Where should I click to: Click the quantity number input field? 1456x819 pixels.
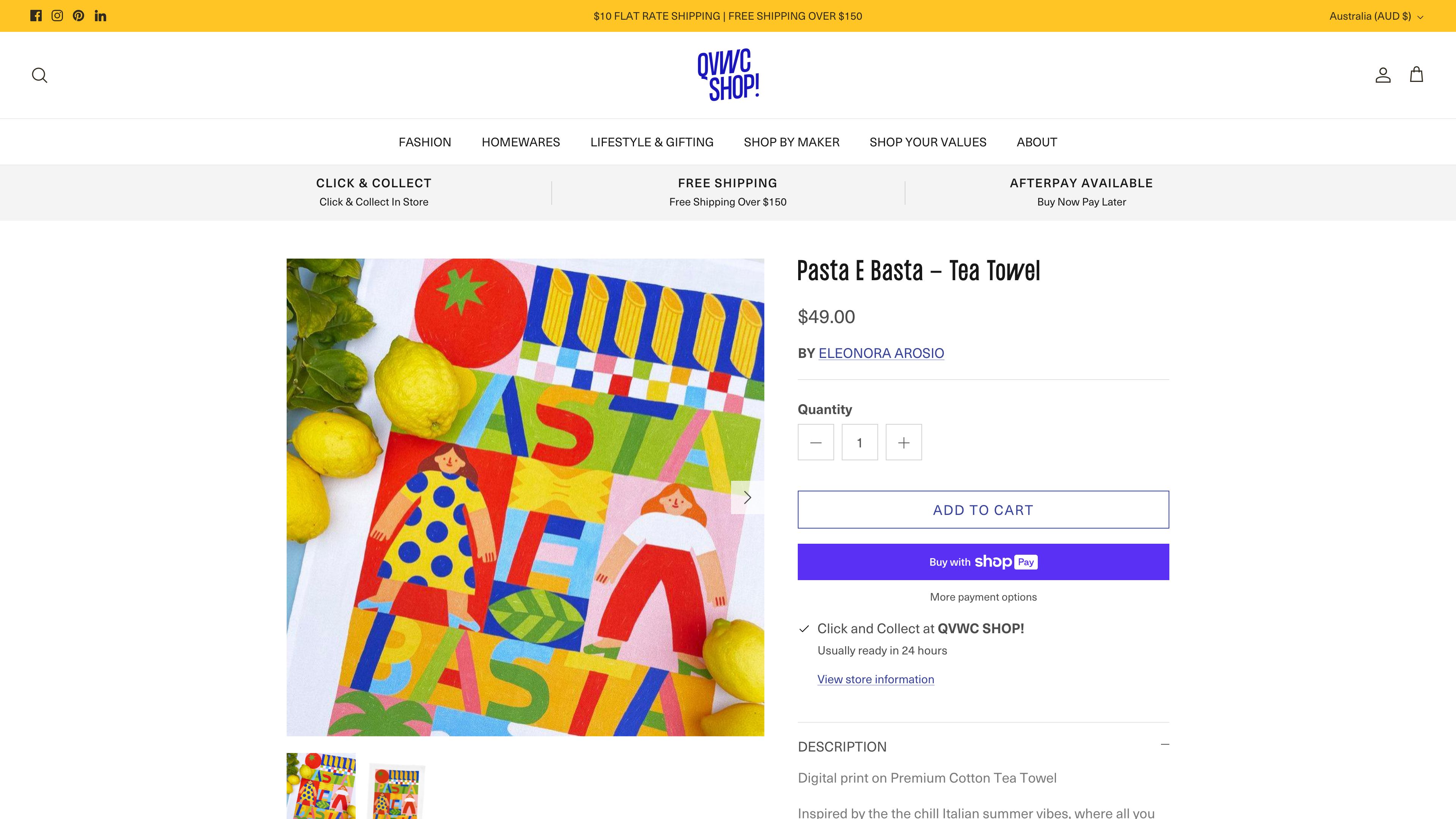point(859,442)
